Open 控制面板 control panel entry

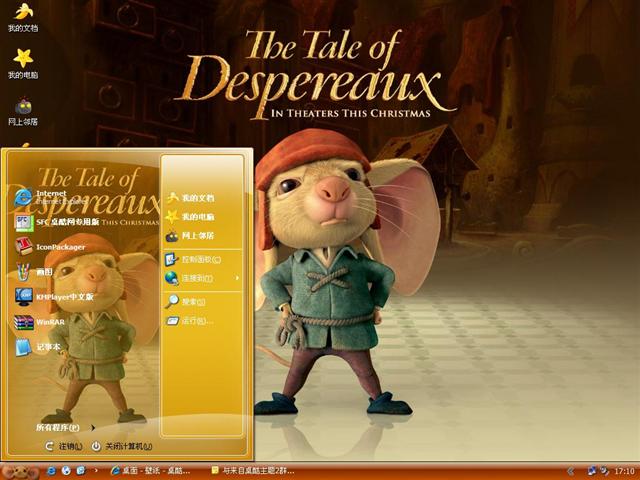click(193, 259)
